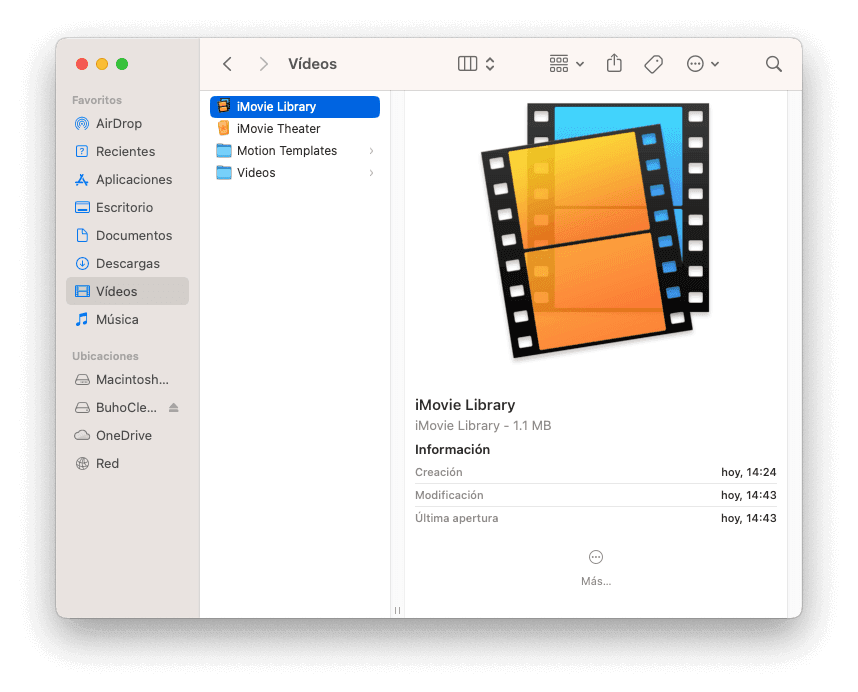The width and height of the screenshot is (858, 692).
Task: Start a search with the magnifying glass
Action: pyautogui.click(x=774, y=63)
